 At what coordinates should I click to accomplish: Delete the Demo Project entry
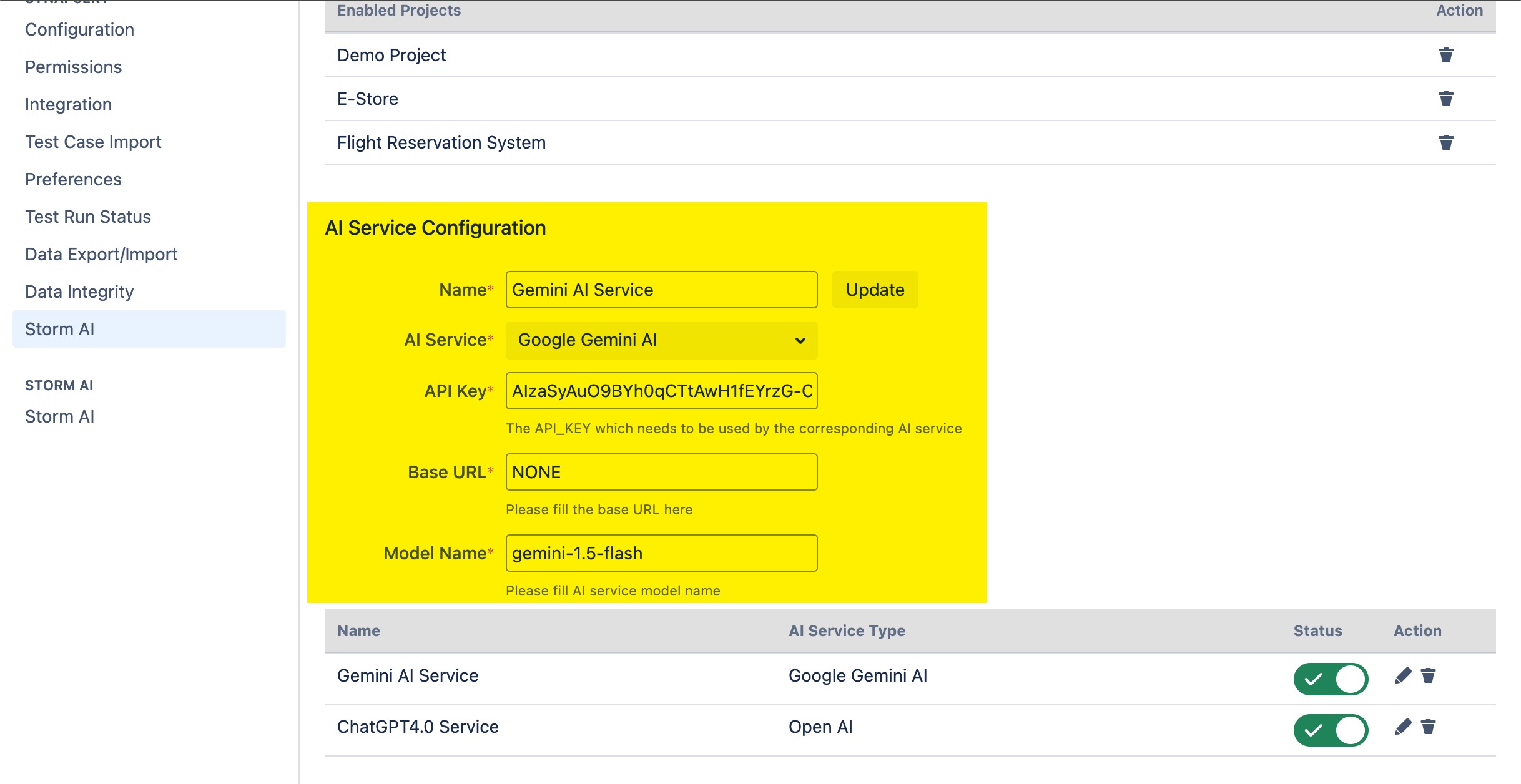pyautogui.click(x=1445, y=55)
